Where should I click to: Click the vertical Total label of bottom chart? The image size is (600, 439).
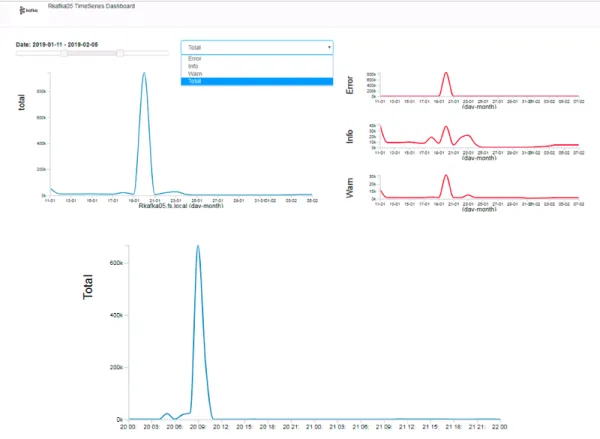[88, 287]
